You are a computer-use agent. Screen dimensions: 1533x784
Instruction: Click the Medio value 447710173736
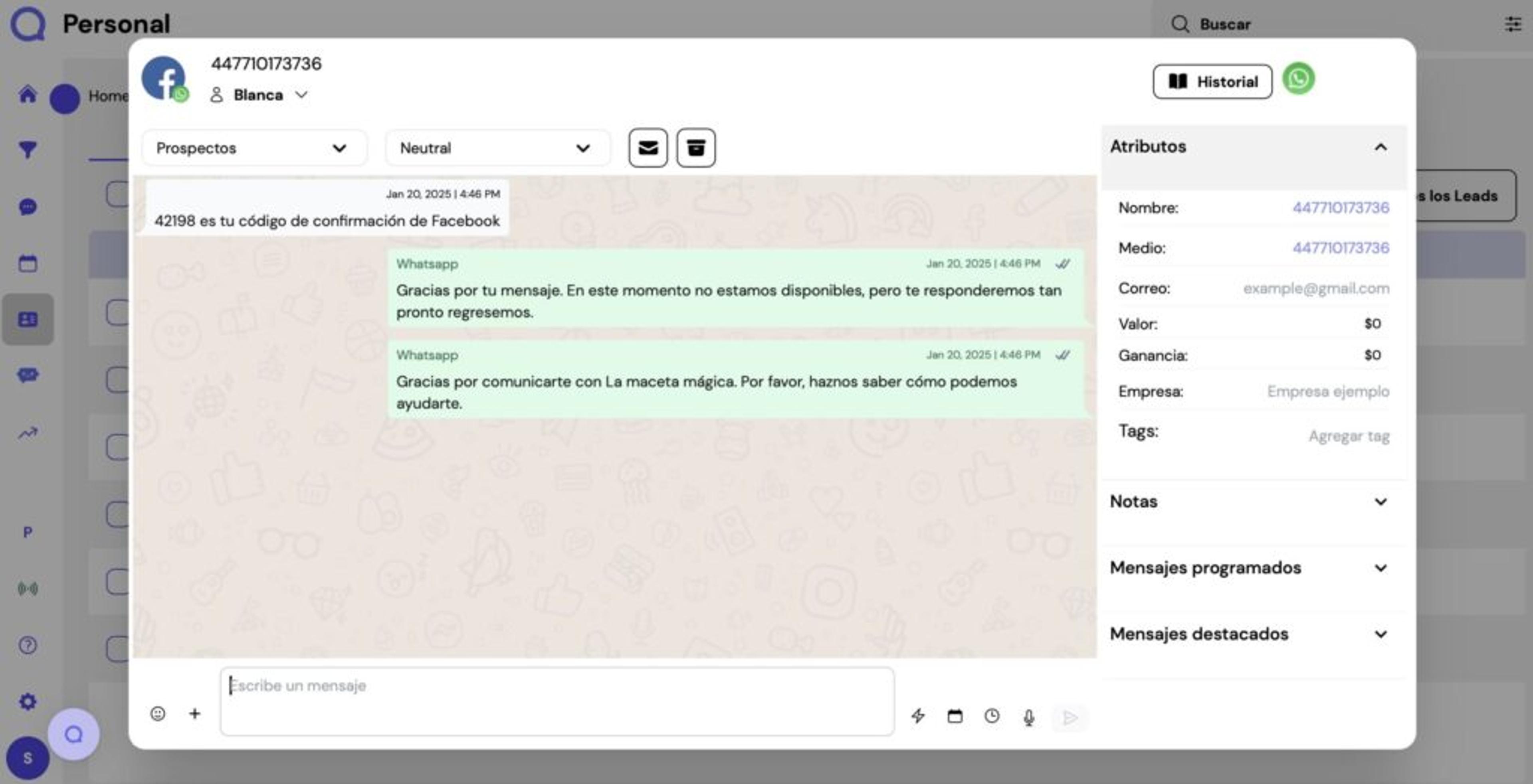click(1340, 247)
